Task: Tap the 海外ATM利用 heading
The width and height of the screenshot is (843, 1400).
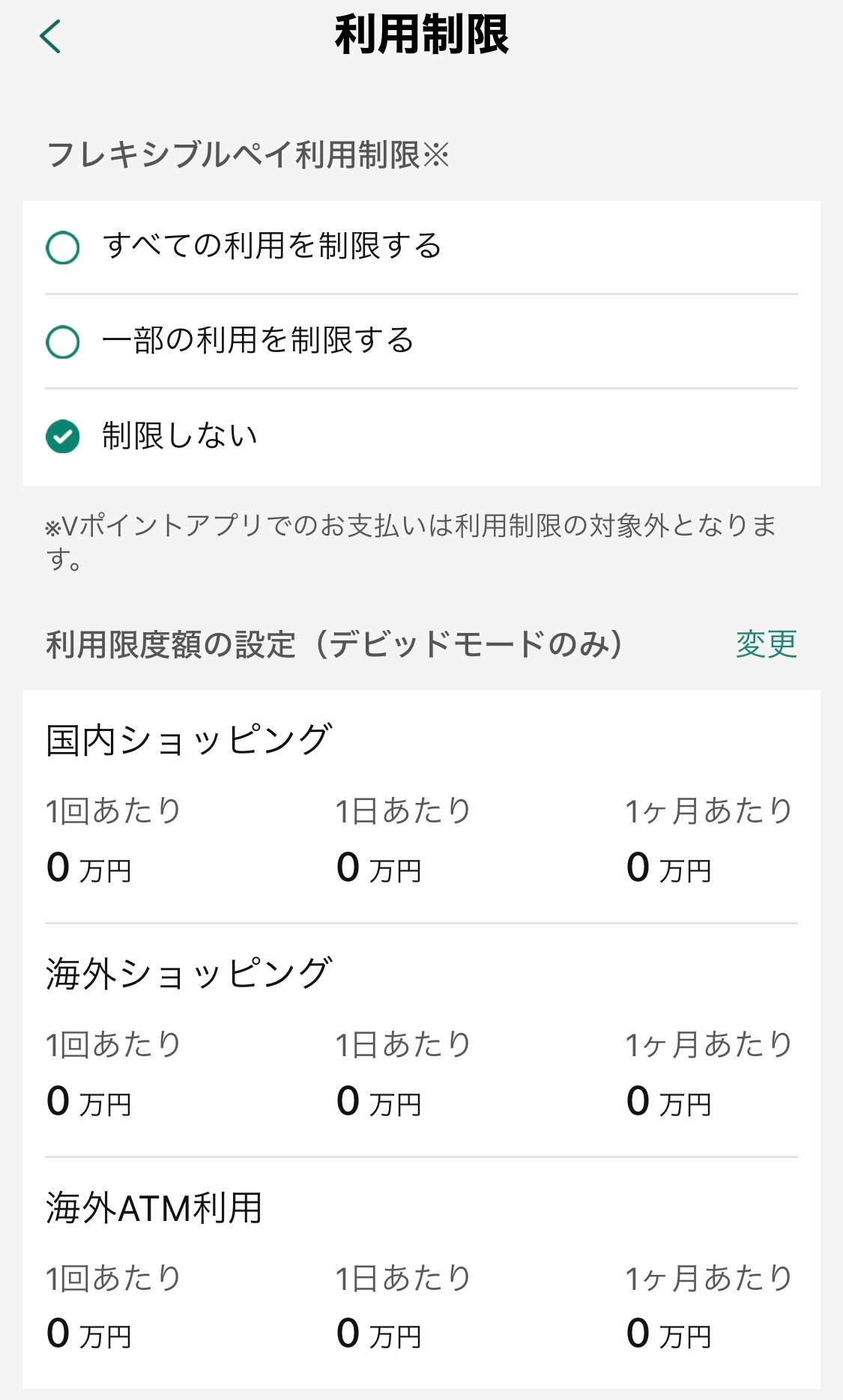Action: click(154, 1207)
